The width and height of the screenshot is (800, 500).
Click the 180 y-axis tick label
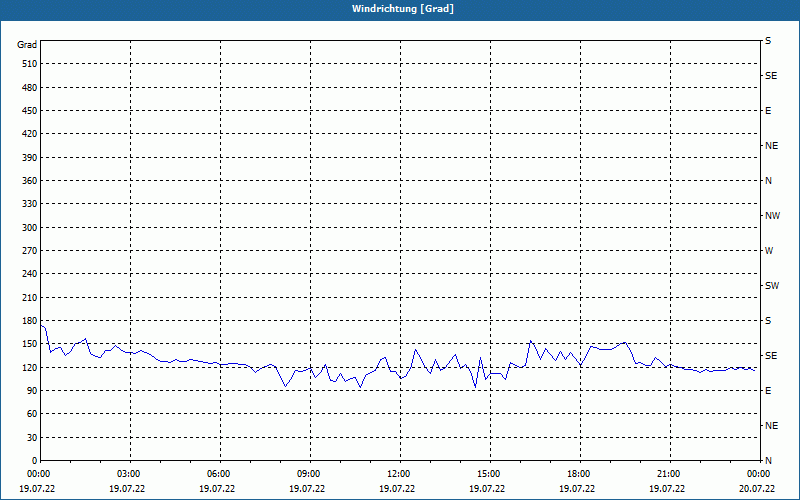(29, 321)
